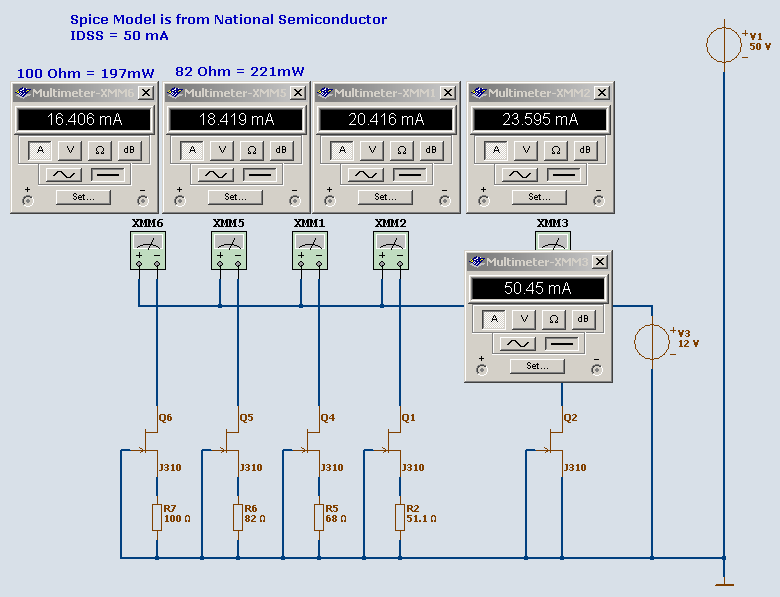Close the Multimeter-XMM6 window
This screenshot has width=780, height=597.
pos(146,93)
